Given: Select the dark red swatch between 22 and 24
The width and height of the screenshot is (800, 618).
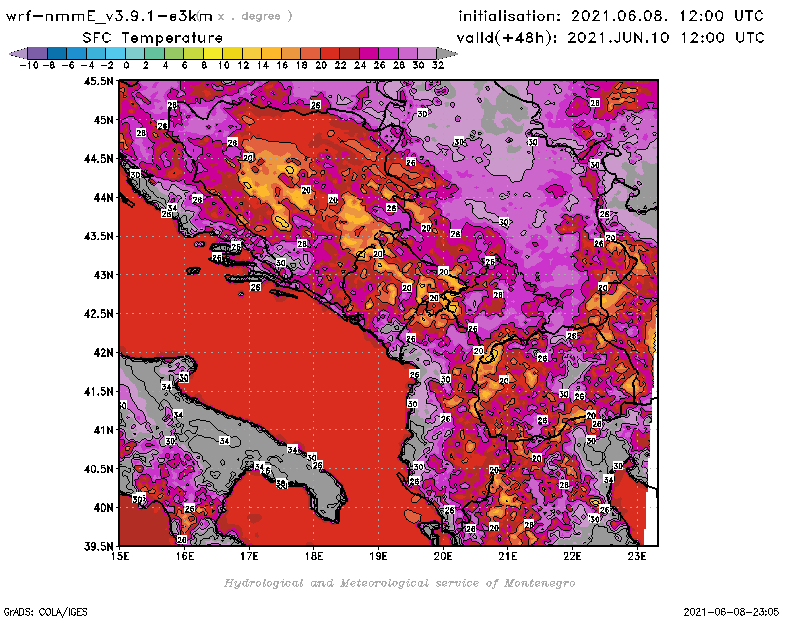Looking at the screenshot, I should (x=349, y=53).
